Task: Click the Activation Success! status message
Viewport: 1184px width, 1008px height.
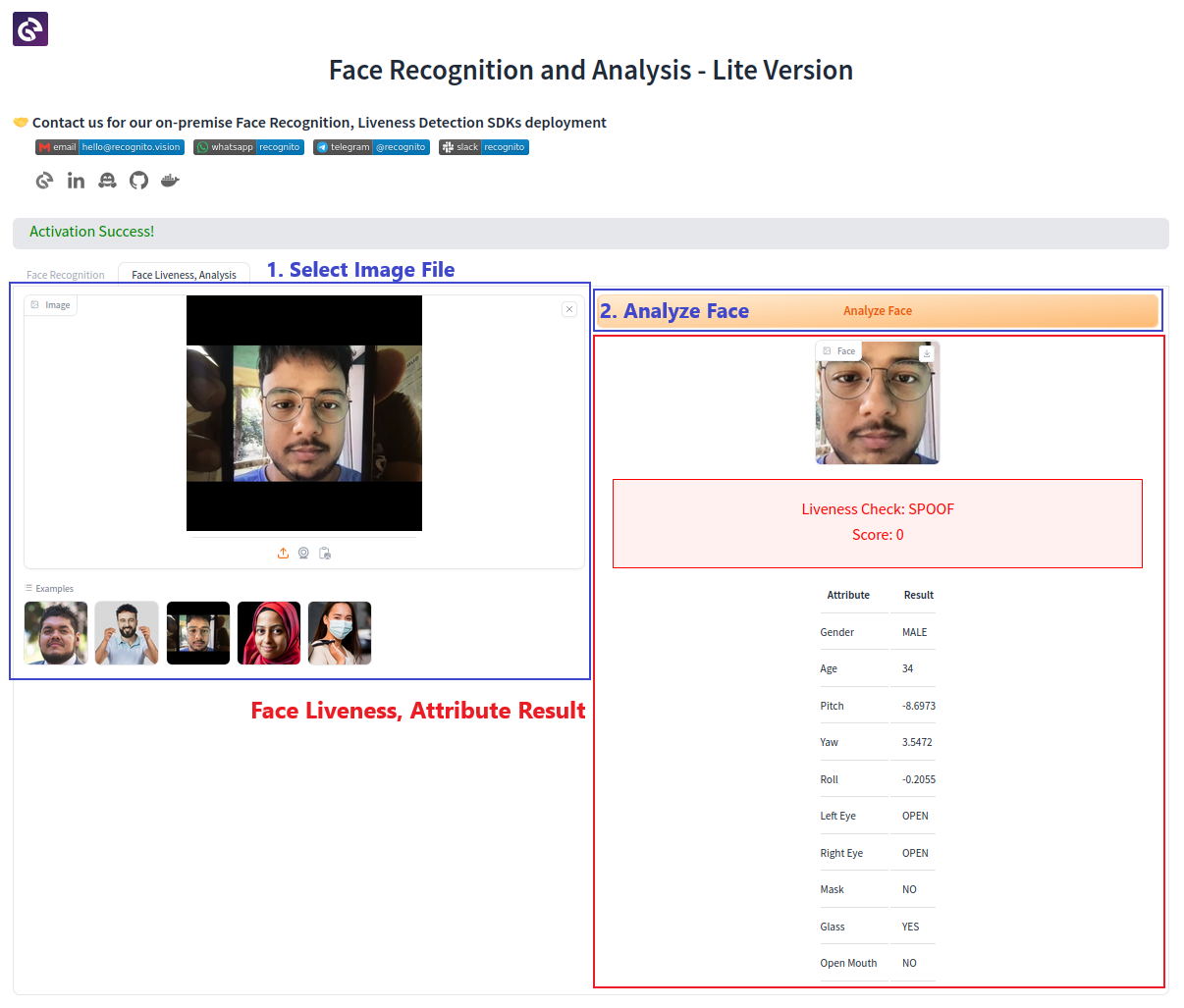Action: pyautogui.click(x=92, y=232)
